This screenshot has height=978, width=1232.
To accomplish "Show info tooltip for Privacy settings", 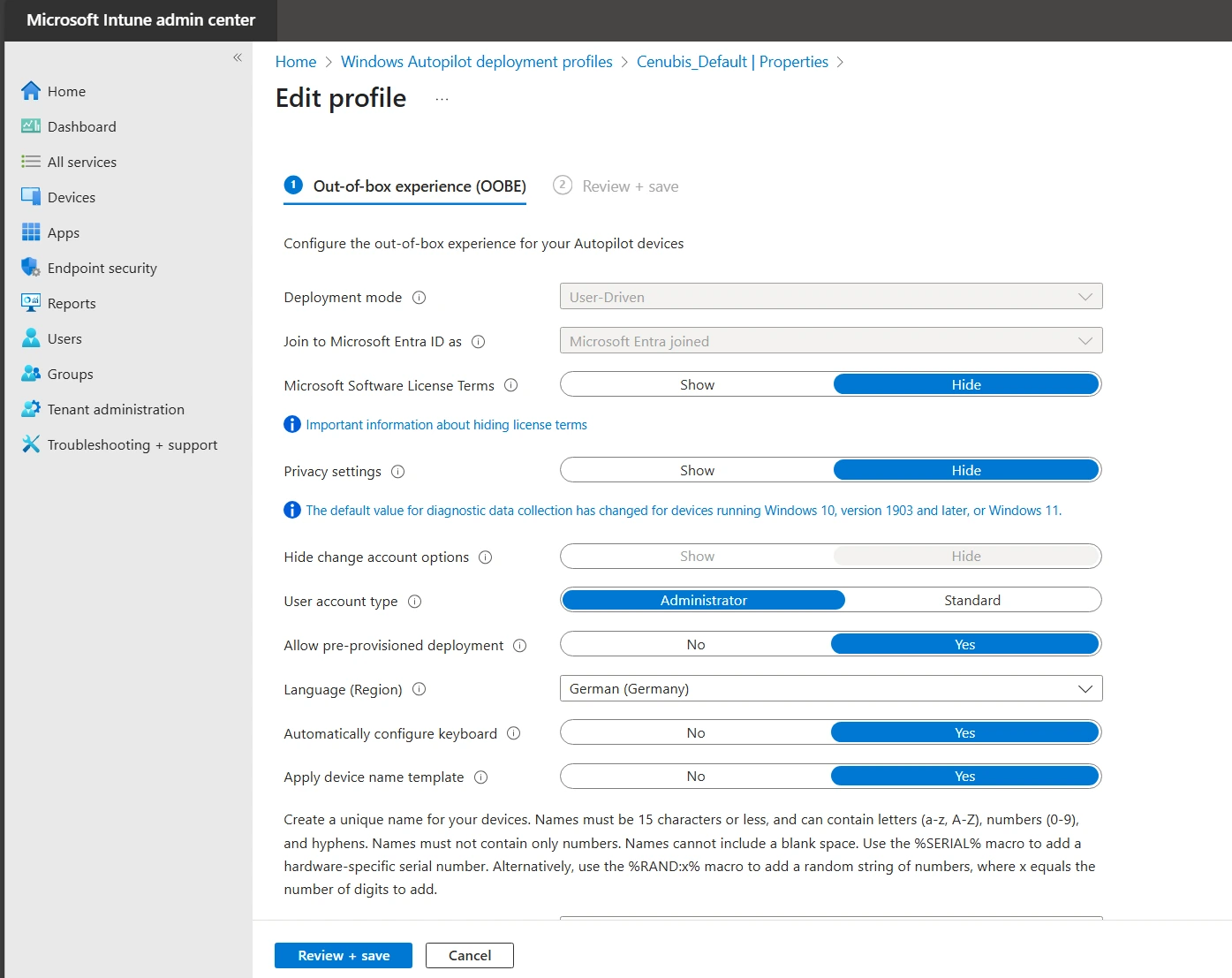I will (398, 472).
